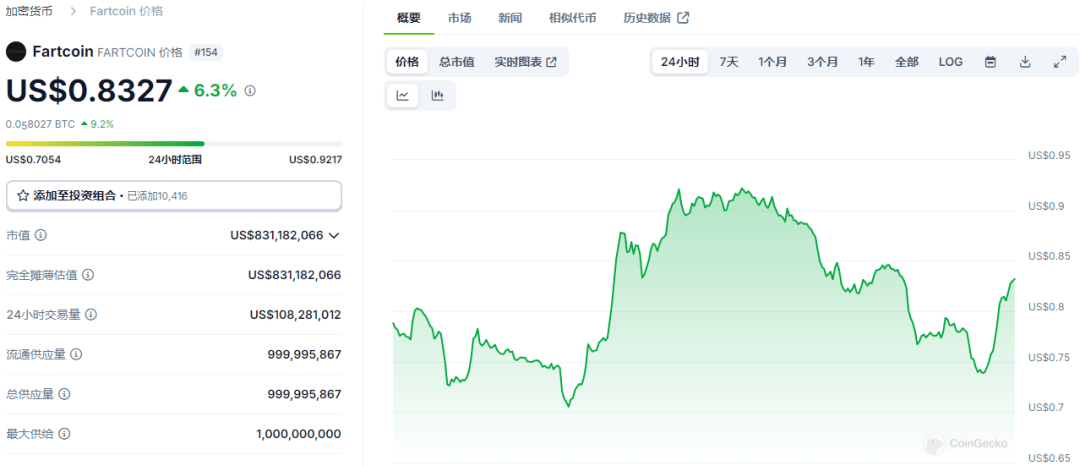Switch to candlestick chart icon
This screenshot has width=1080, height=466.
437,96
